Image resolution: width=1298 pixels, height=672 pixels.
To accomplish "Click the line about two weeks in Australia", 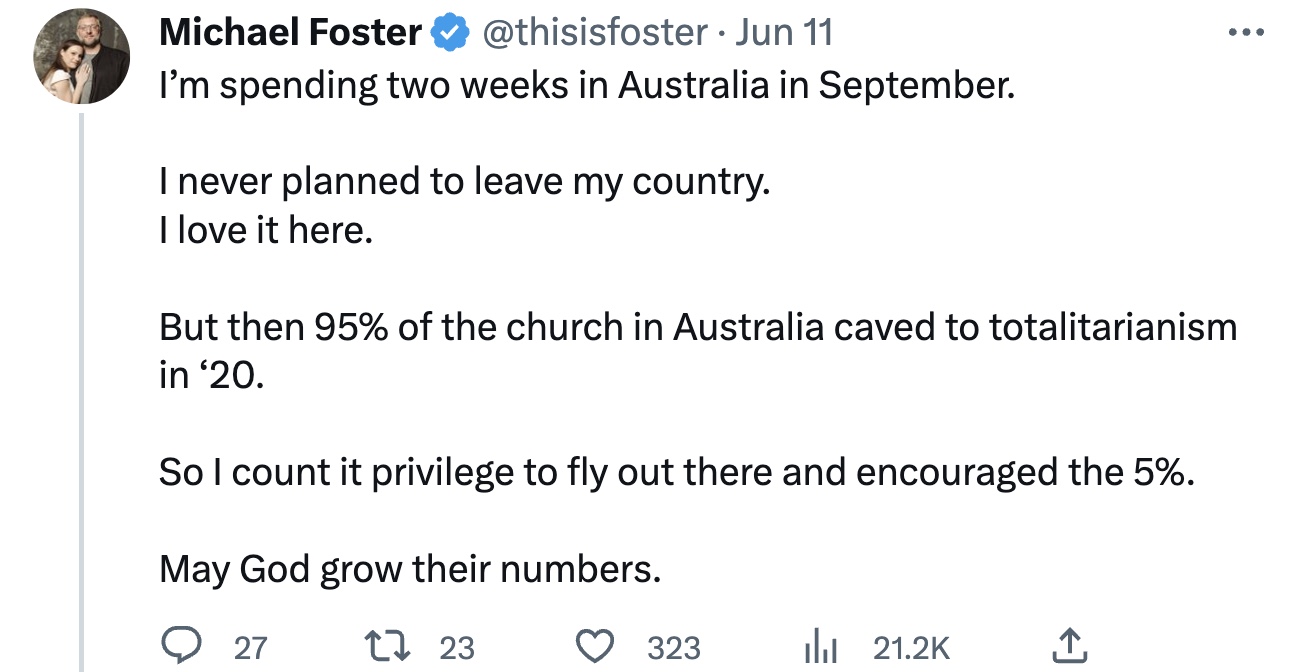I will [586, 87].
